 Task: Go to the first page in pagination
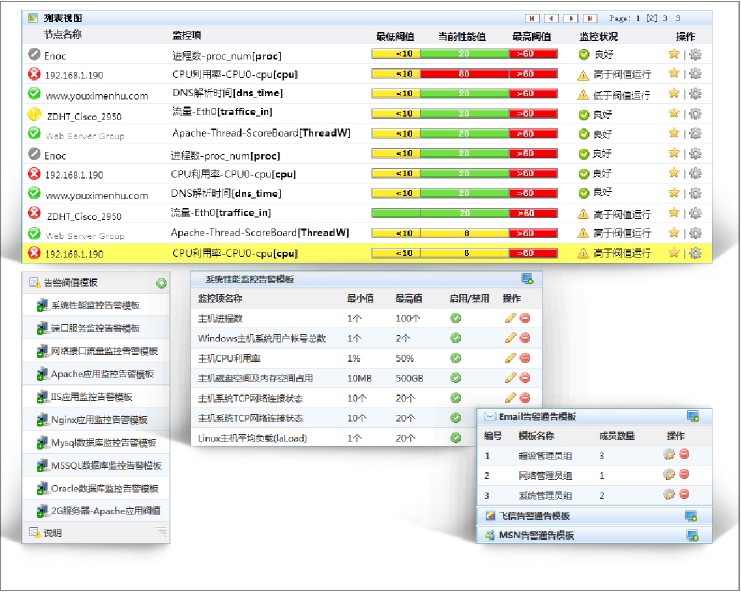[x=531, y=18]
